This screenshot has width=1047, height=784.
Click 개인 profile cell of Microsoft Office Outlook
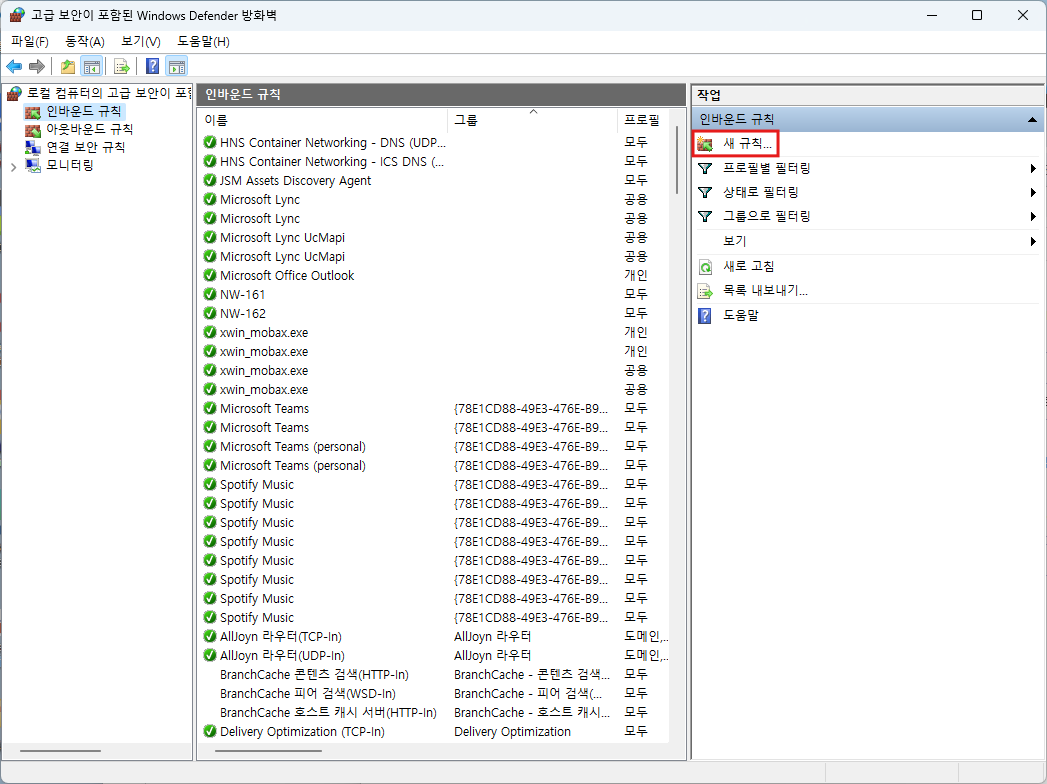coord(636,275)
